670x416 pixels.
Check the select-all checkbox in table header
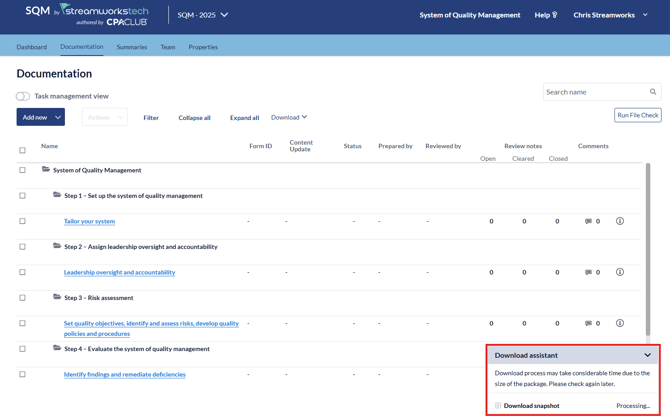[23, 150]
